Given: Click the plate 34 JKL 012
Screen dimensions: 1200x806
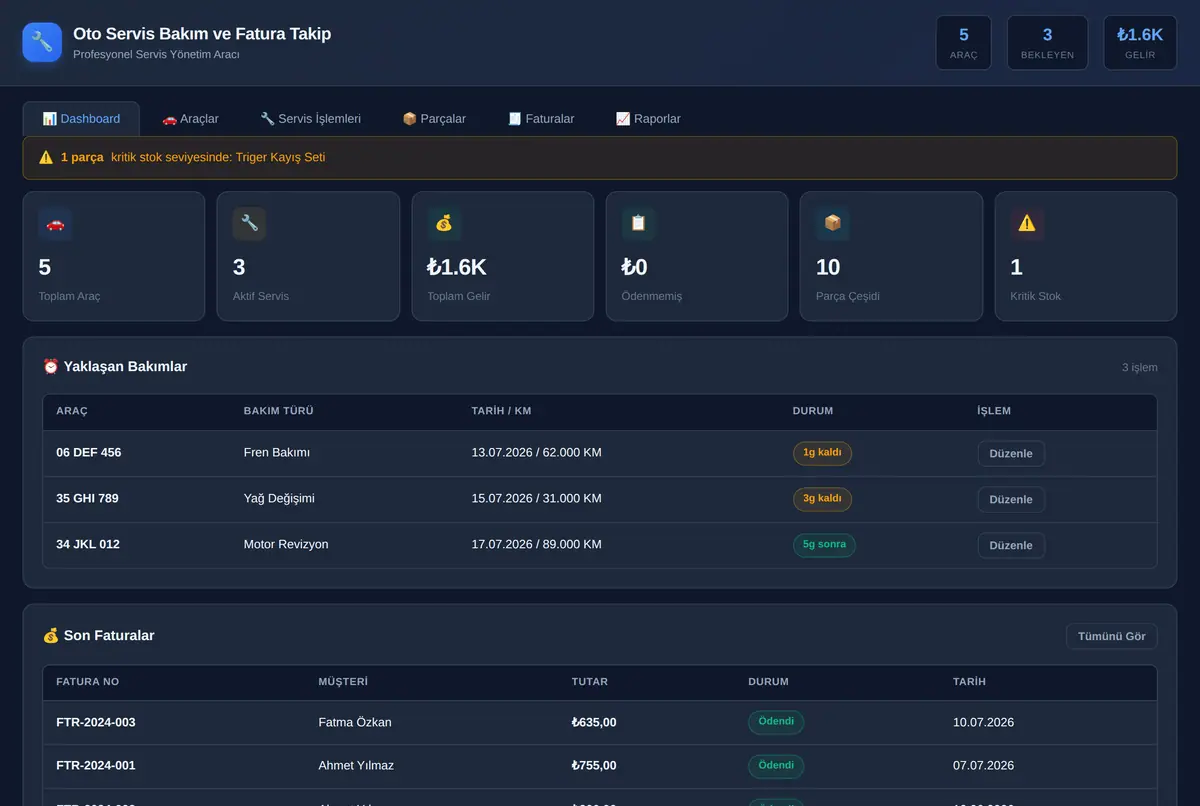Looking at the screenshot, I should click(x=88, y=545).
